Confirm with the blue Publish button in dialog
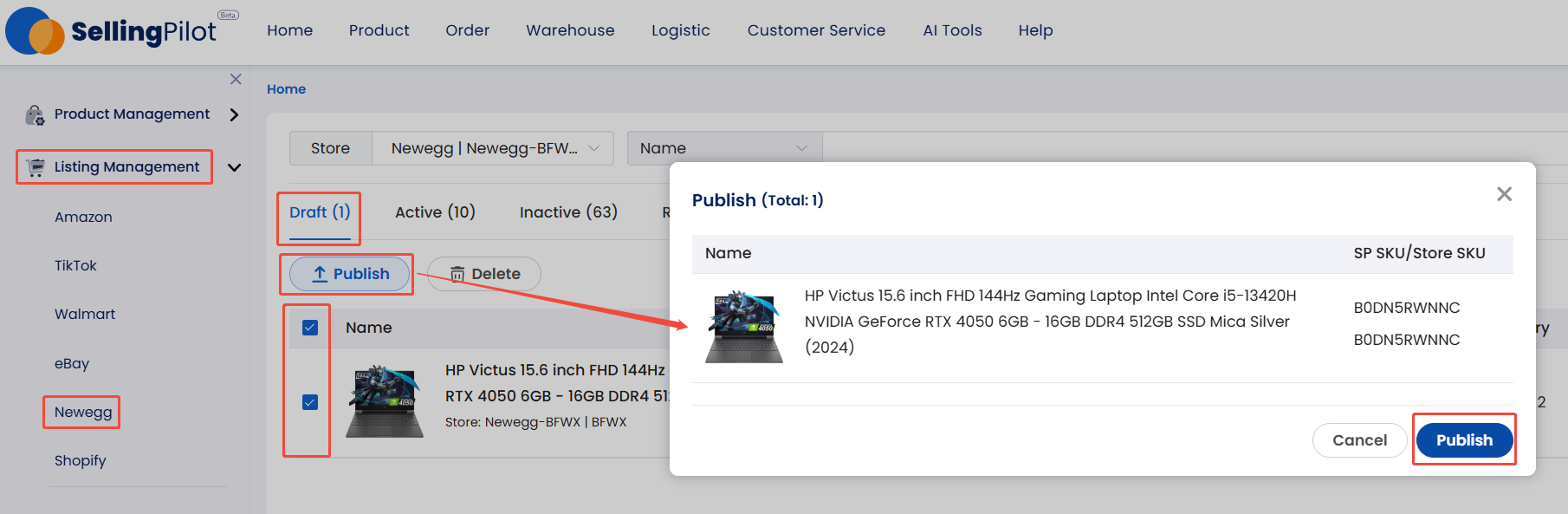The image size is (1568, 514). coord(1465,440)
